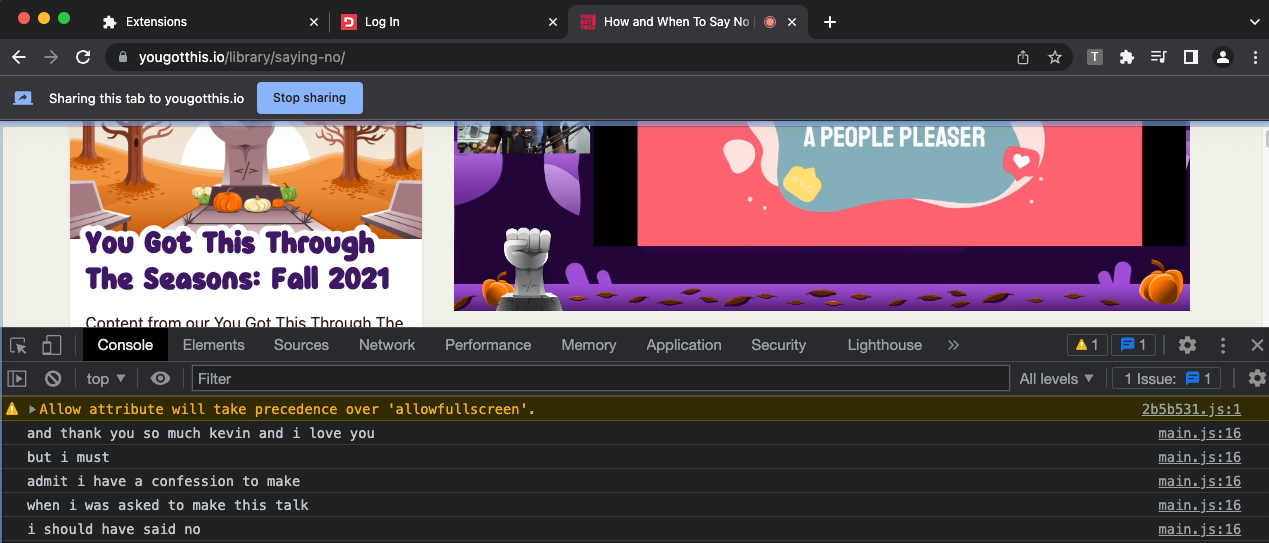This screenshot has height=543, width=1269.
Task: Click log text 'i should have said no'
Action: tap(114, 529)
